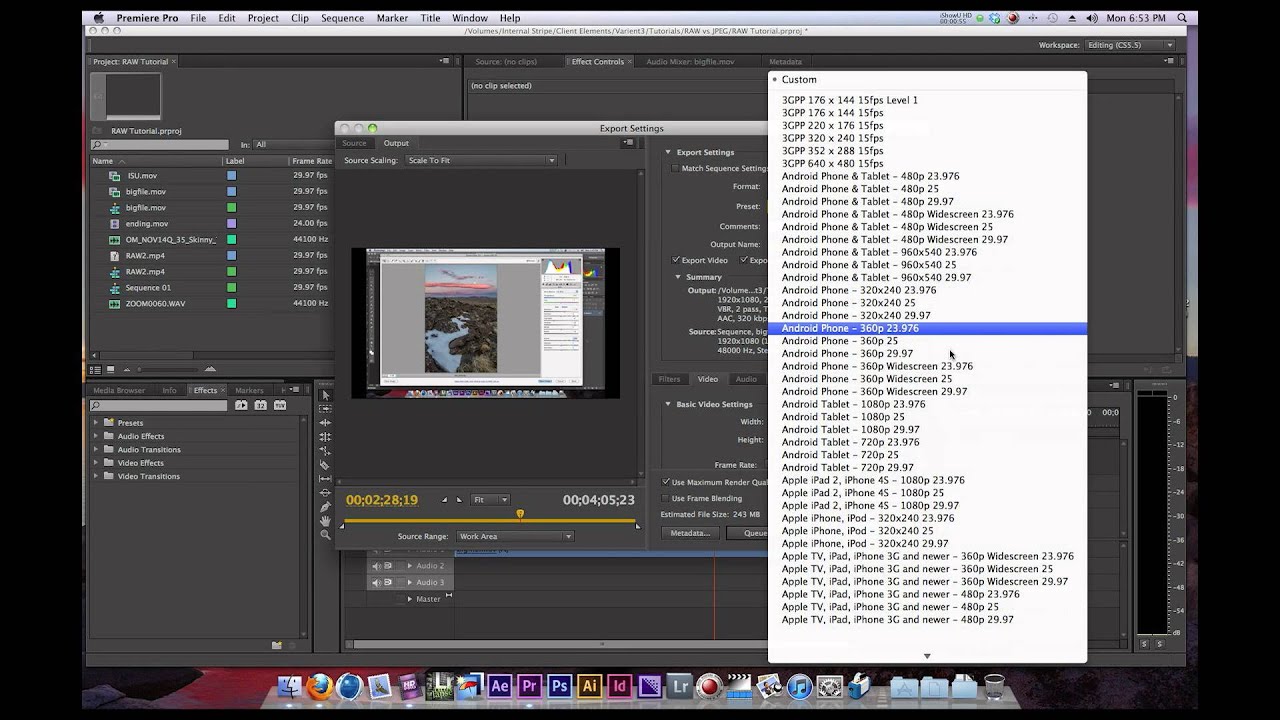Open InDesign from the dock
Screen dimensions: 1280x720
tap(620, 686)
